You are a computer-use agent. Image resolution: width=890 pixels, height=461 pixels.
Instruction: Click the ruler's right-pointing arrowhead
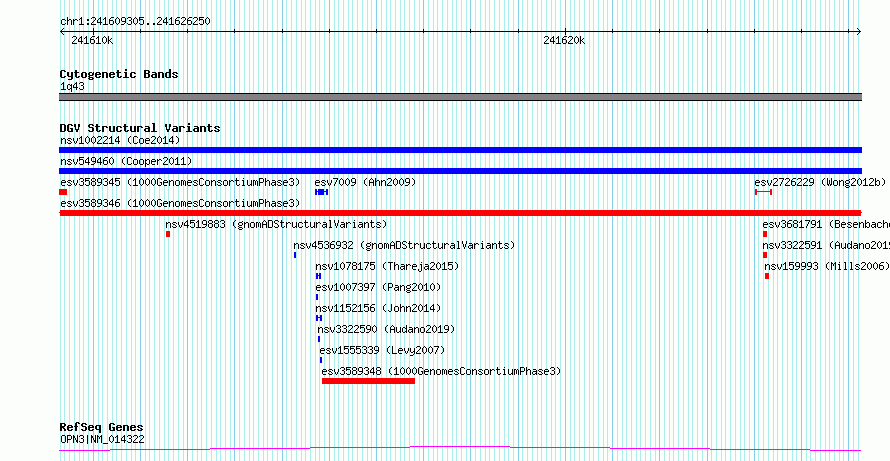[859, 32]
